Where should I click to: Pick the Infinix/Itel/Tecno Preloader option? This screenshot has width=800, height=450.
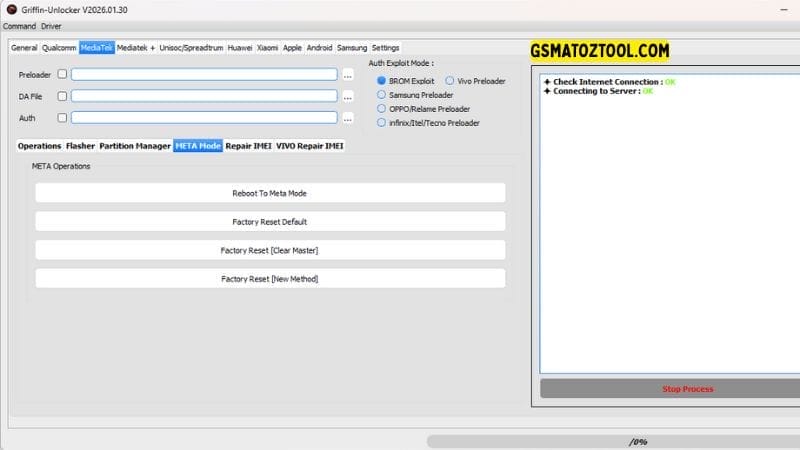381,122
